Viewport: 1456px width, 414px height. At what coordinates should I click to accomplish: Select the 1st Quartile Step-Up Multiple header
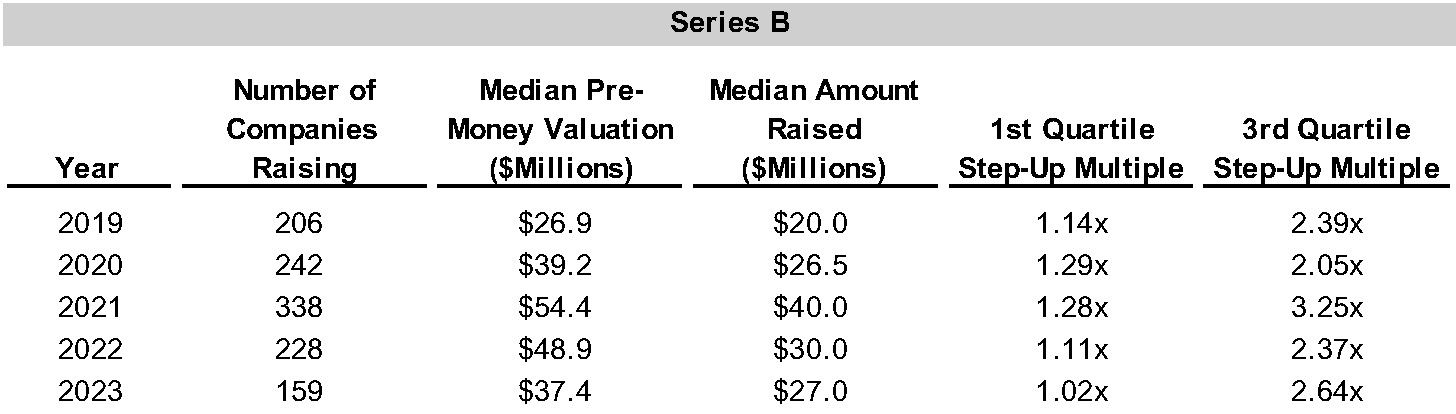pyautogui.click(x=1070, y=149)
